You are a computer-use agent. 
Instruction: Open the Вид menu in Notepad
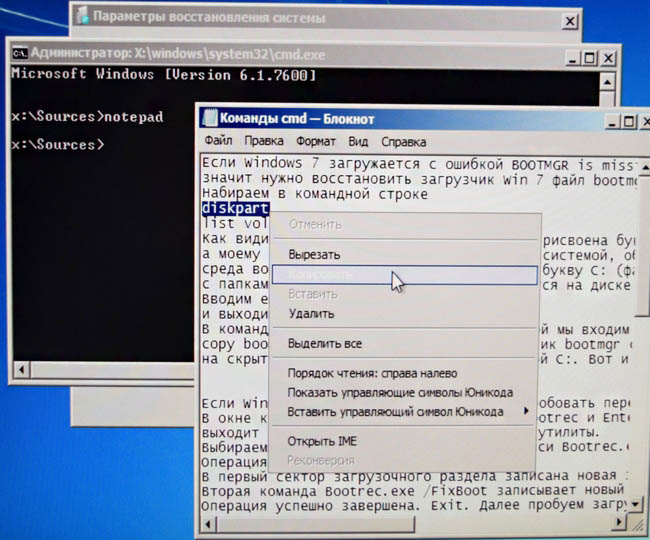click(358, 142)
